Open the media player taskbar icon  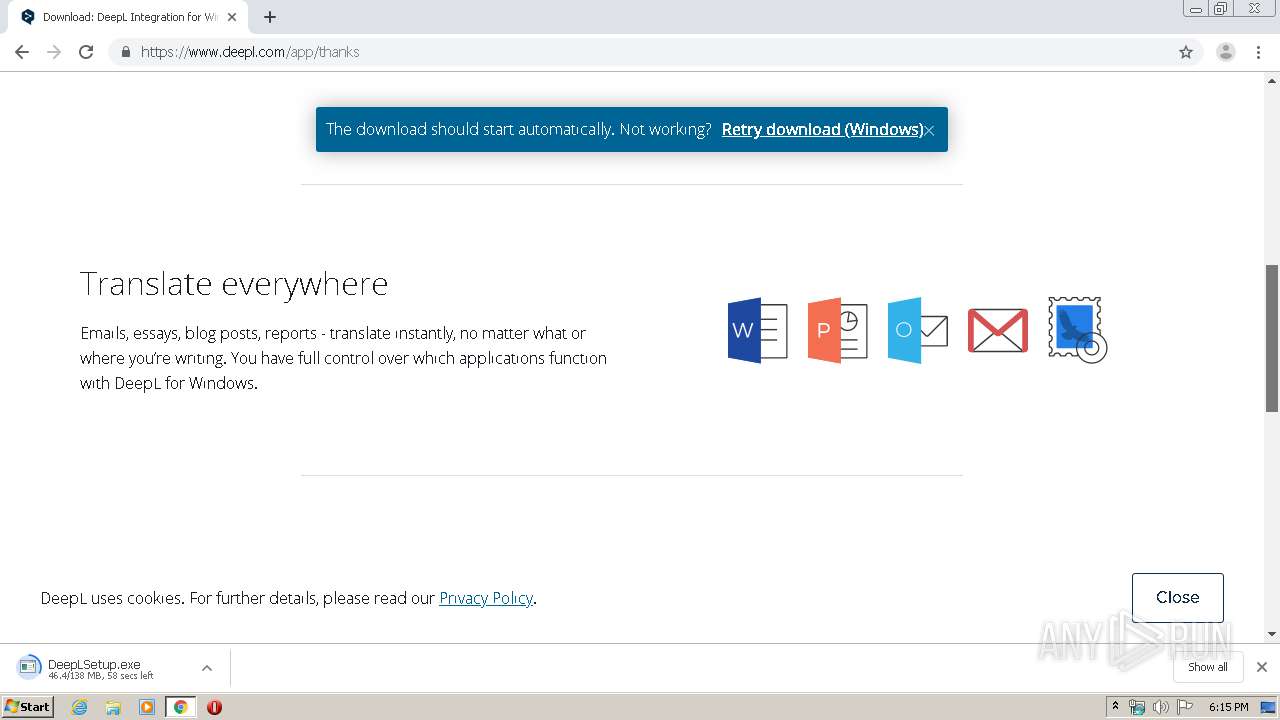(147, 707)
